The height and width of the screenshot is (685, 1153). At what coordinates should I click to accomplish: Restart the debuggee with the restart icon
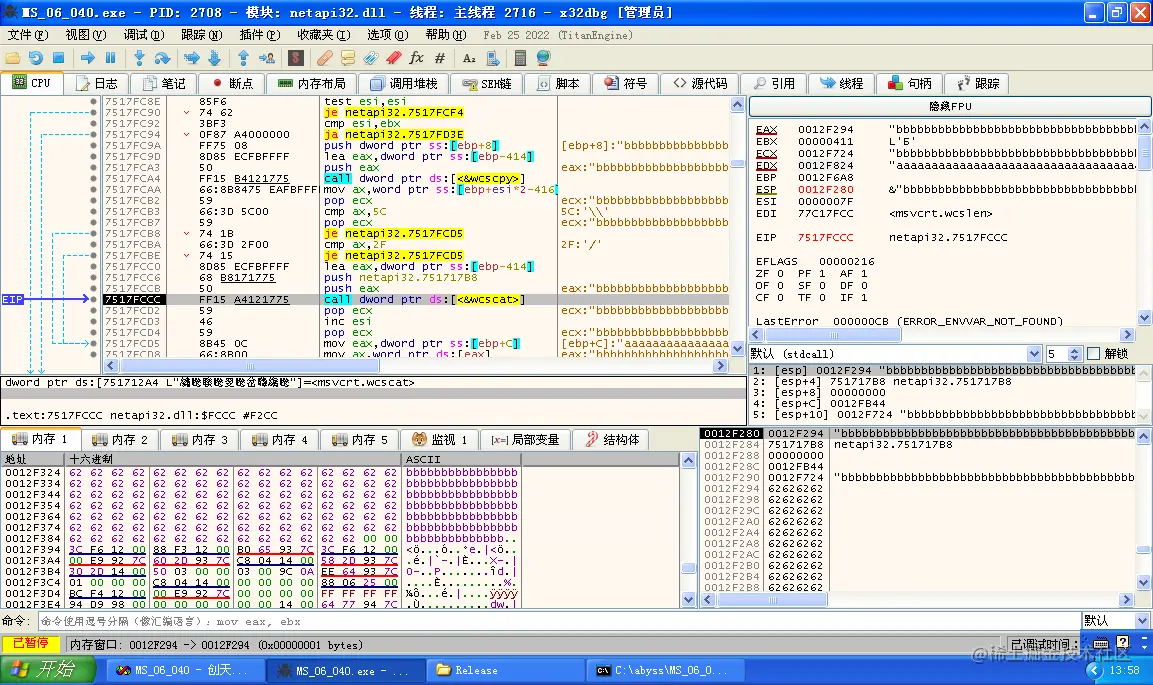(35, 58)
